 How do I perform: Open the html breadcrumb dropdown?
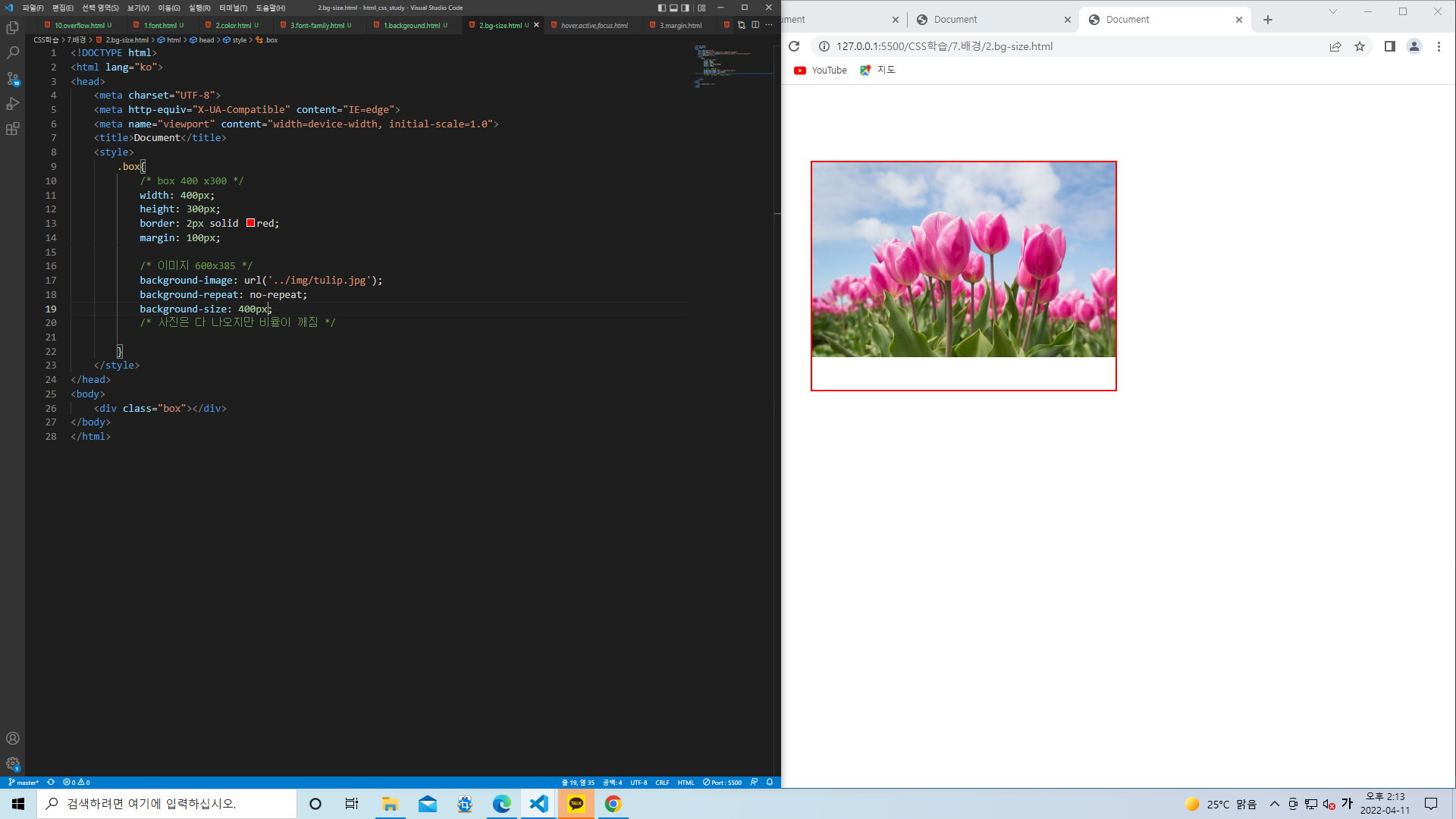coord(170,40)
